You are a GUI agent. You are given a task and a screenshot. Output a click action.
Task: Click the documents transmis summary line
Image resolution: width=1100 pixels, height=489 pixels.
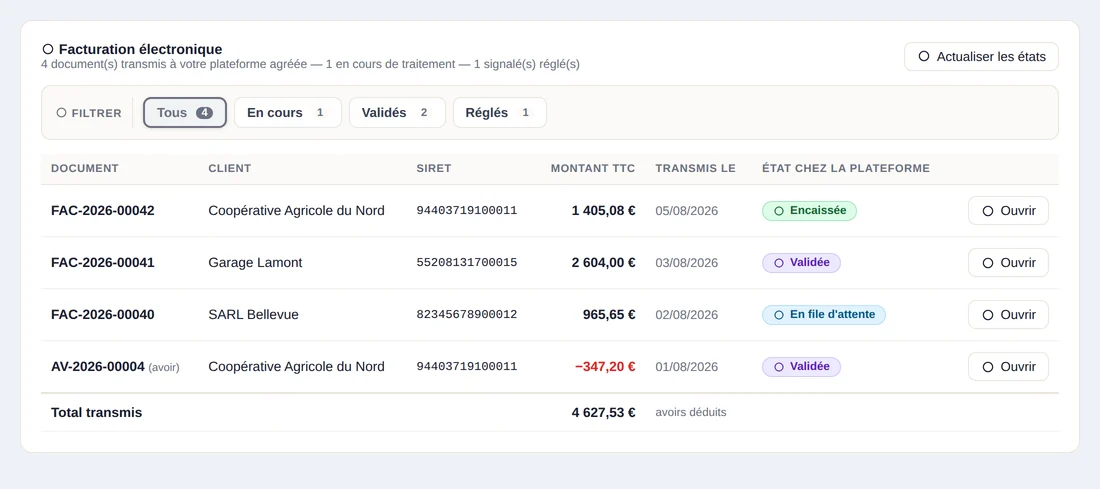coord(311,65)
